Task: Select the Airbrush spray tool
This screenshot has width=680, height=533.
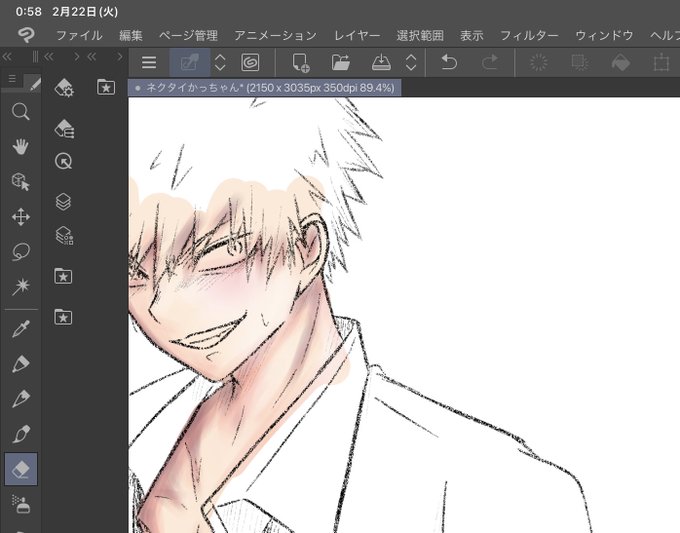Action: coord(21,504)
